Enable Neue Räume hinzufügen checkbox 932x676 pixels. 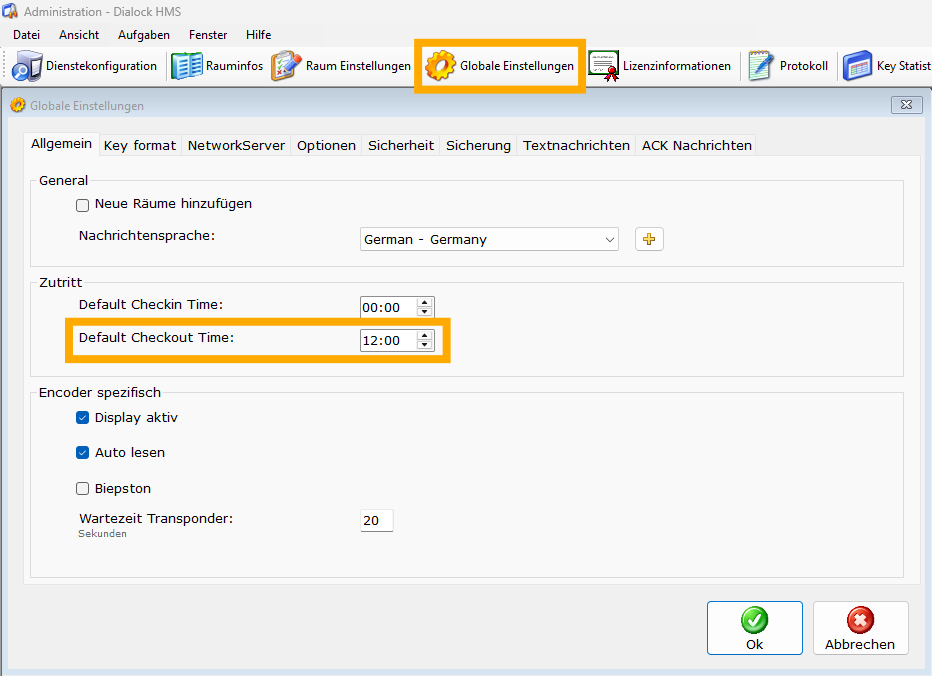click(x=83, y=205)
